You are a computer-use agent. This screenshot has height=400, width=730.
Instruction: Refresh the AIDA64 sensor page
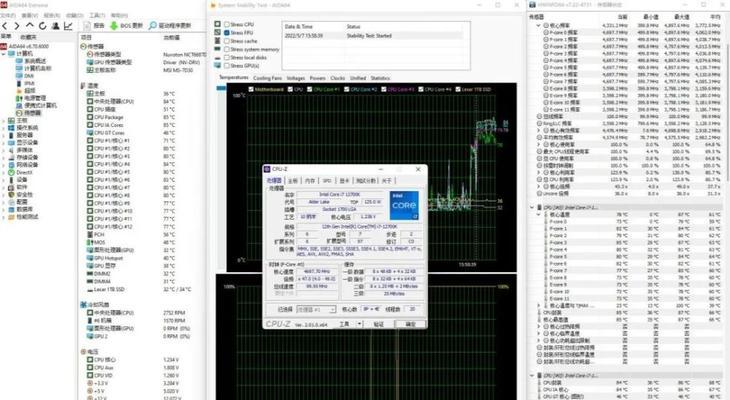[42, 26]
